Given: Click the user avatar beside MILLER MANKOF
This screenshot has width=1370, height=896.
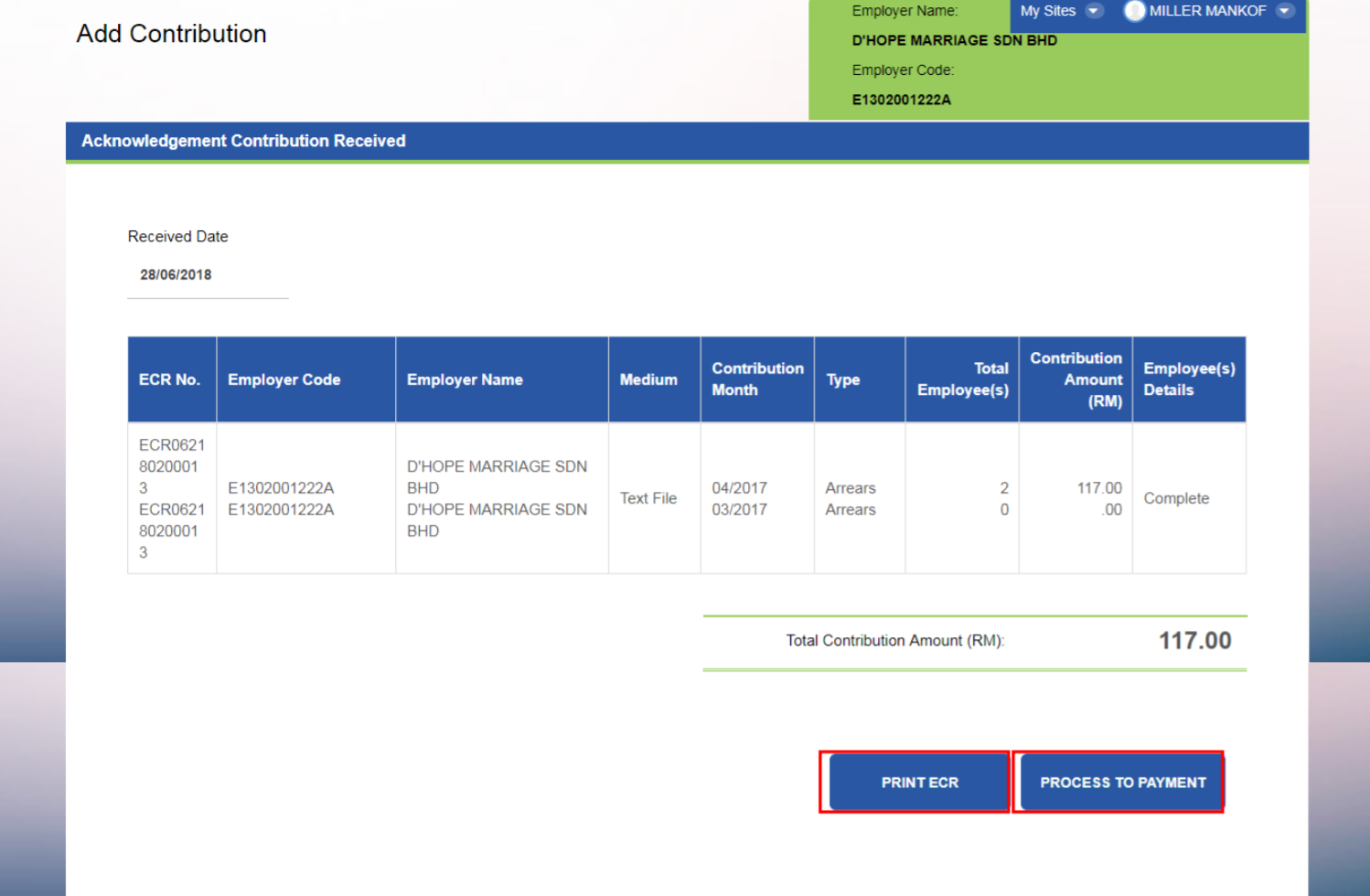Looking at the screenshot, I should 1134,11.
